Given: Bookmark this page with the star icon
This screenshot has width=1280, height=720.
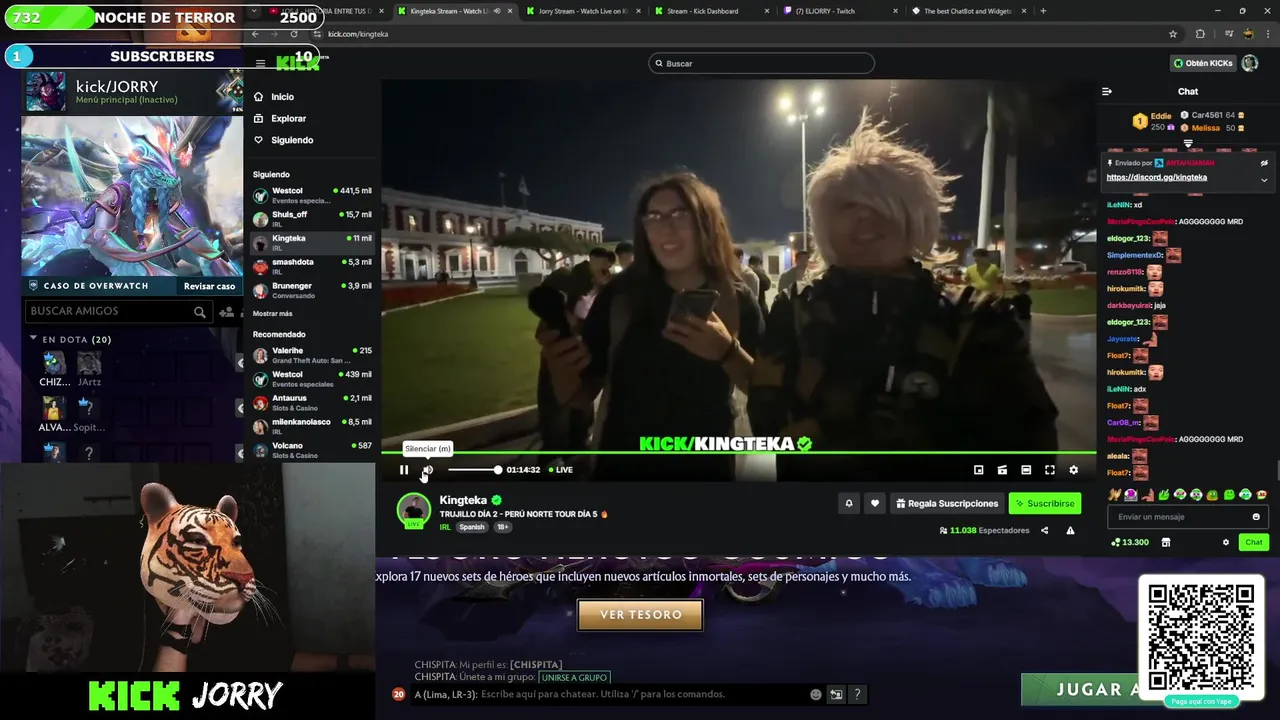Looking at the screenshot, I should tap(1173, 34).
